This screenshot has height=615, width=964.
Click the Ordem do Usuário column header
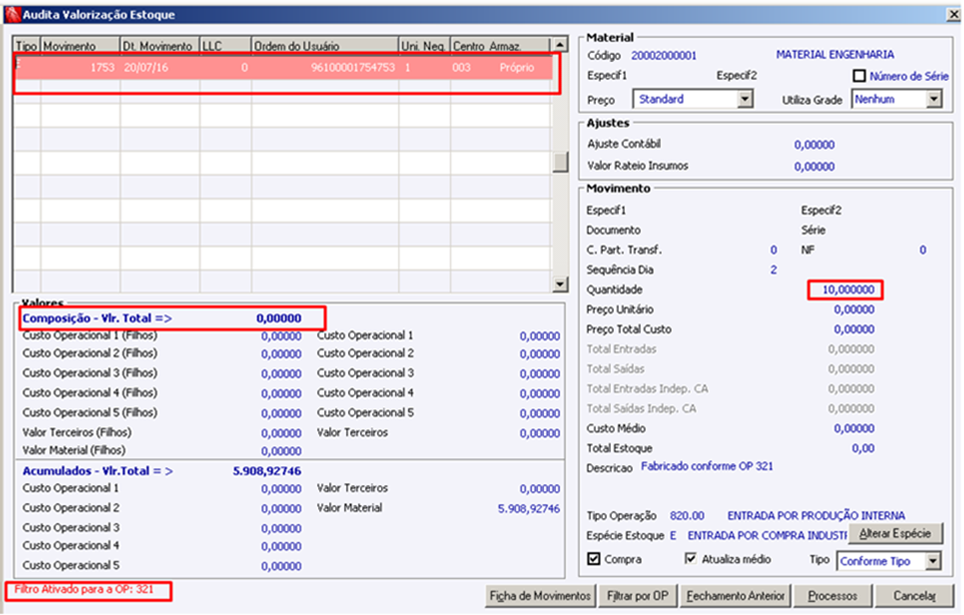tap(325, 46)
